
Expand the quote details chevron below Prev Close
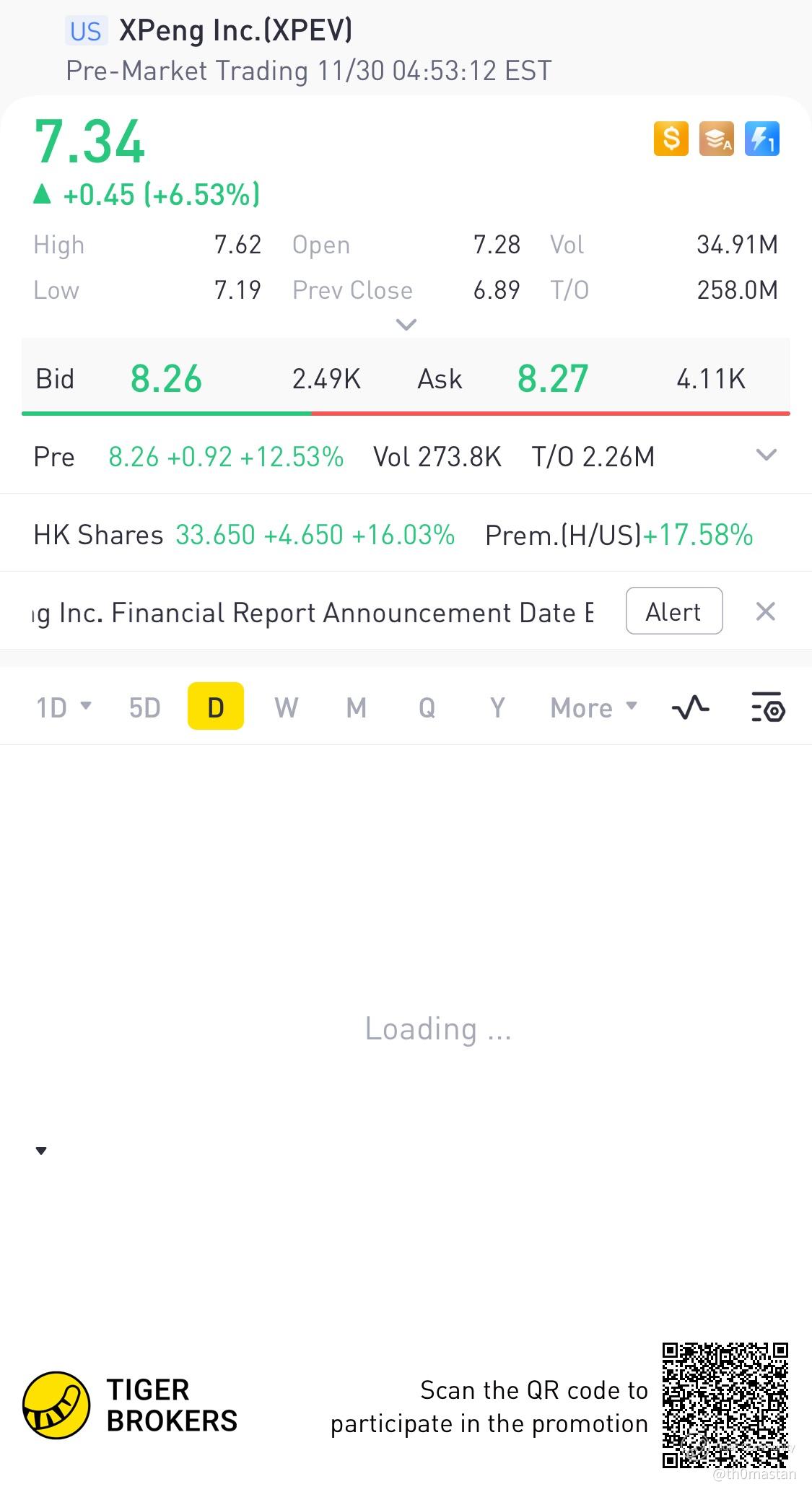[x=406, y=325]
